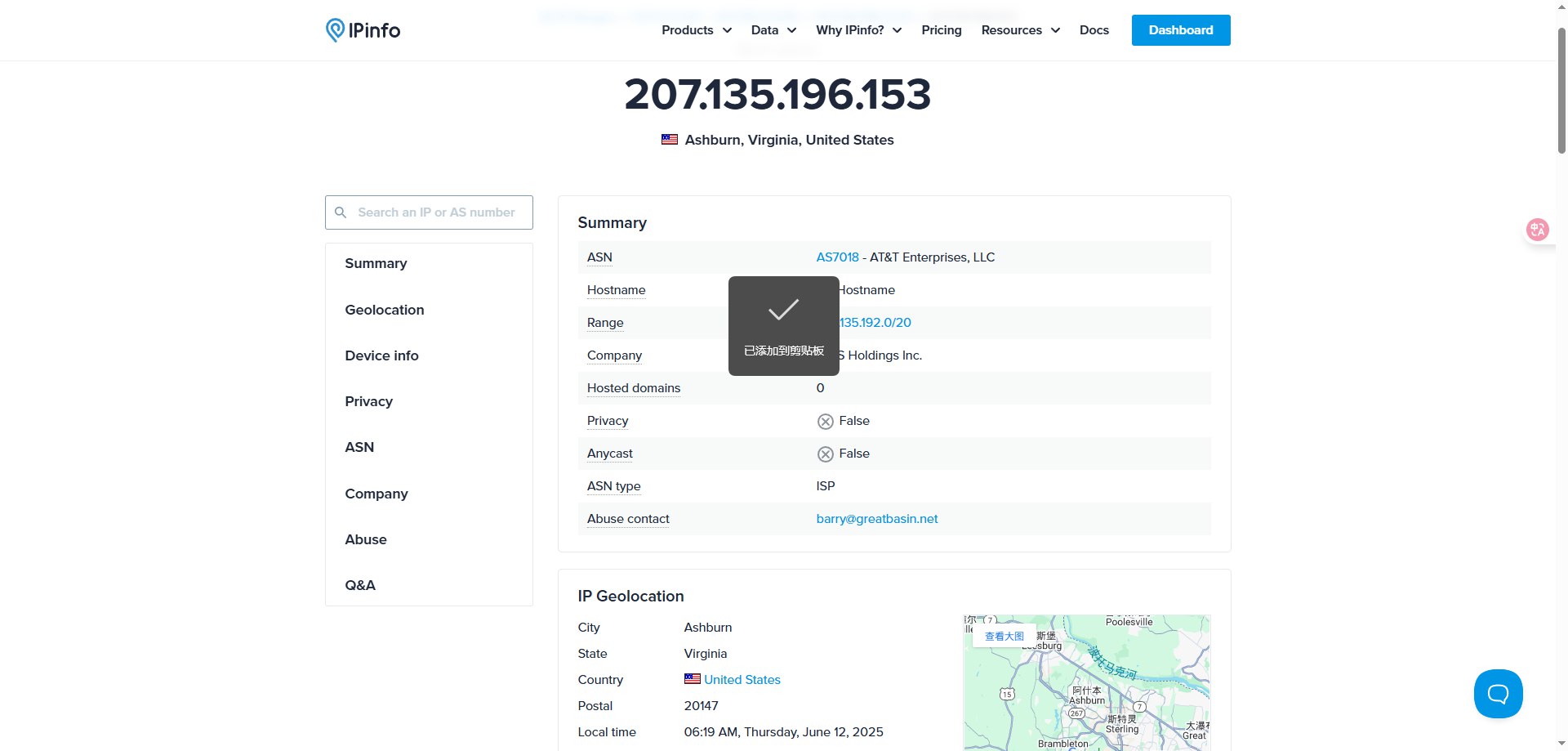
Task: Click the Hosted domains label
Action: point(634,388)
